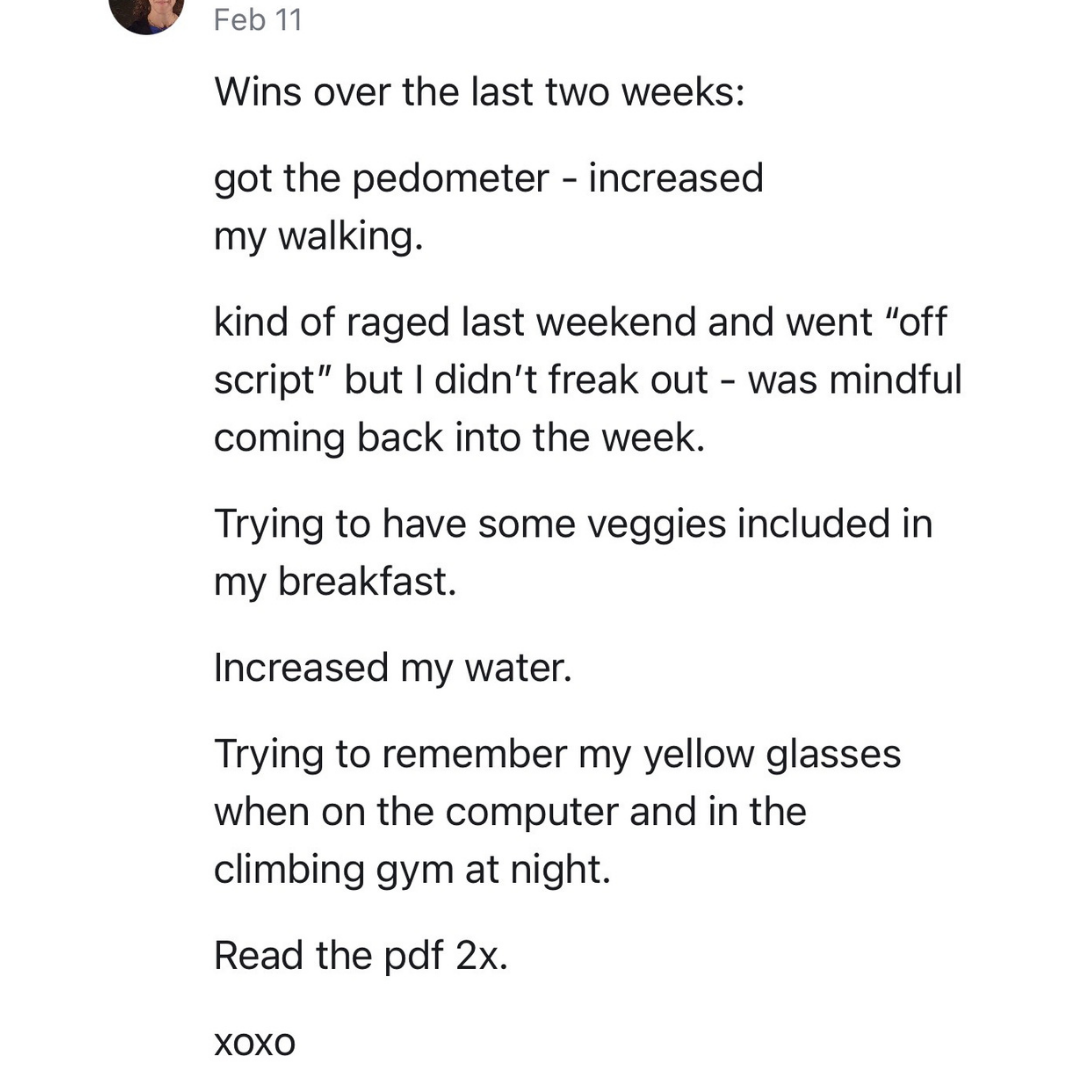The height and width of the screenshot is (1080, 1080).
Task: Click the Feb 11 post timestamp
Action: [257, 20]
